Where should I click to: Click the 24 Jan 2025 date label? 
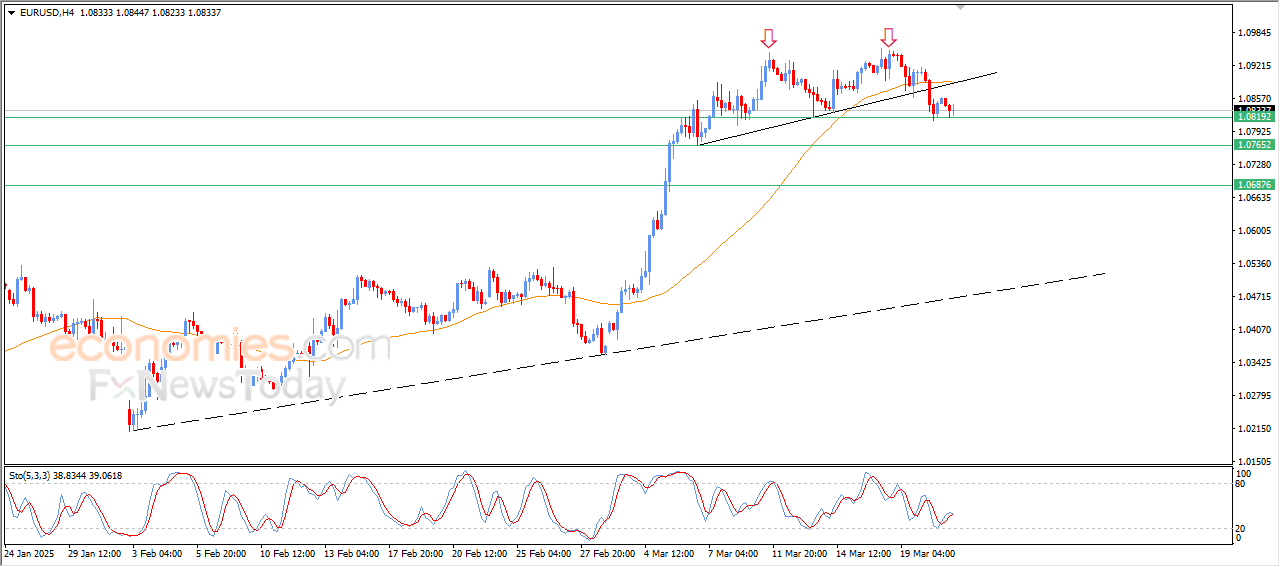pyautogui.click(x=30, y=552)
